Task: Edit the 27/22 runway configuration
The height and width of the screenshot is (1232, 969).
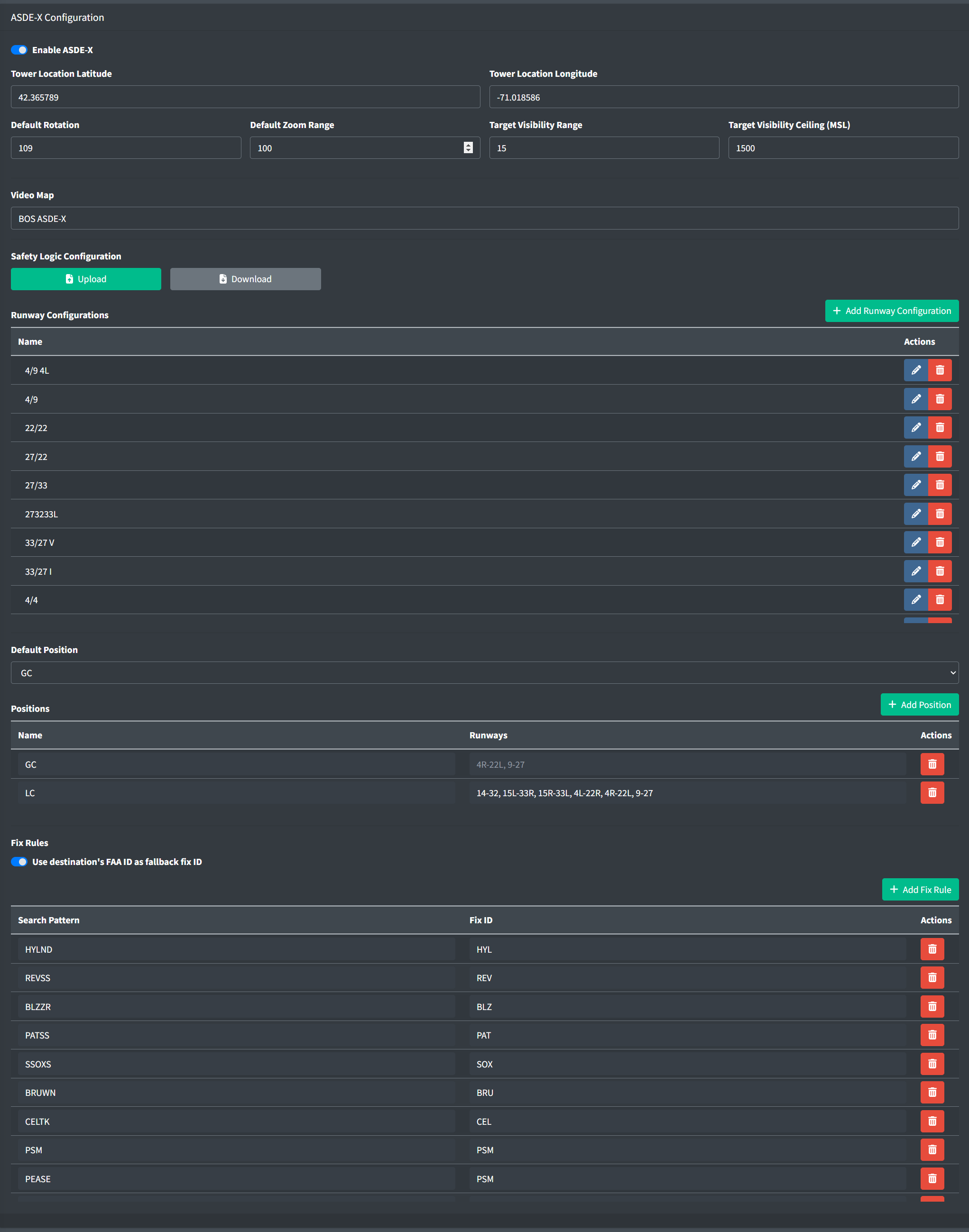Action: (x=916, y=456)
